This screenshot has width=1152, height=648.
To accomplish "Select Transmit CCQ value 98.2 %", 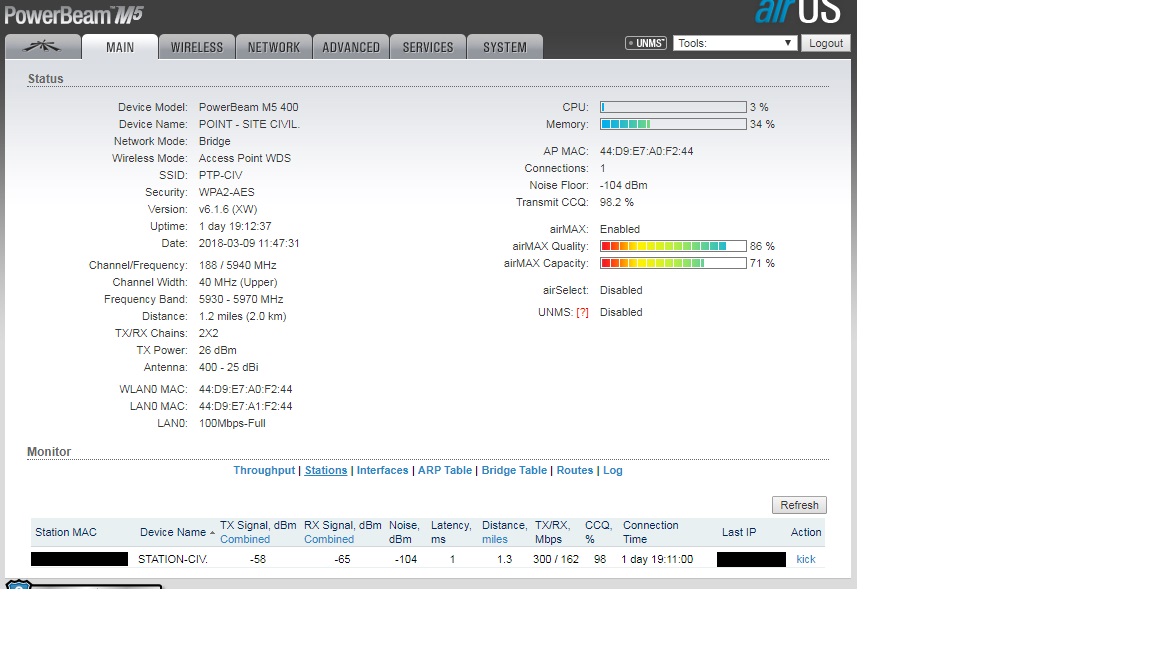I will click(616, 202).
